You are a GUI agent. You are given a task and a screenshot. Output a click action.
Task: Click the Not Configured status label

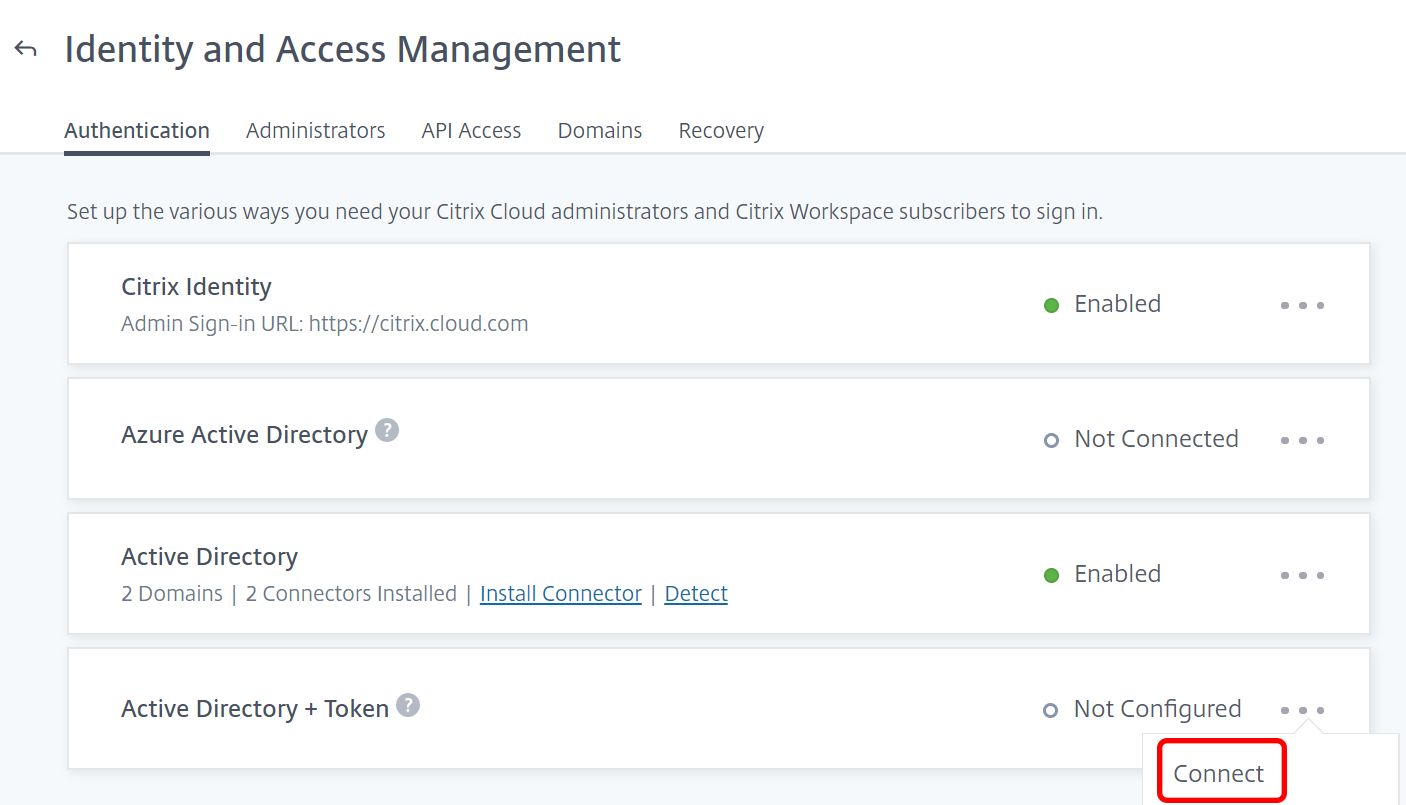[x=1157, y=709]
